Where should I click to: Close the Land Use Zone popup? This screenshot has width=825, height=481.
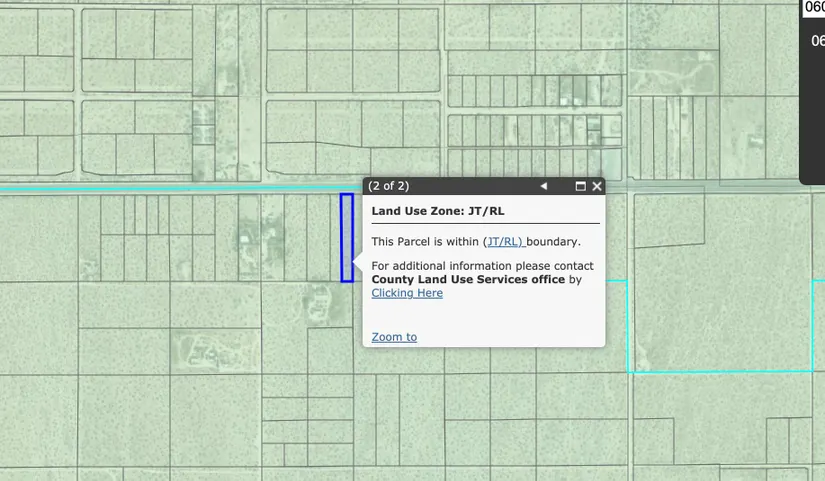coord(597,186)
